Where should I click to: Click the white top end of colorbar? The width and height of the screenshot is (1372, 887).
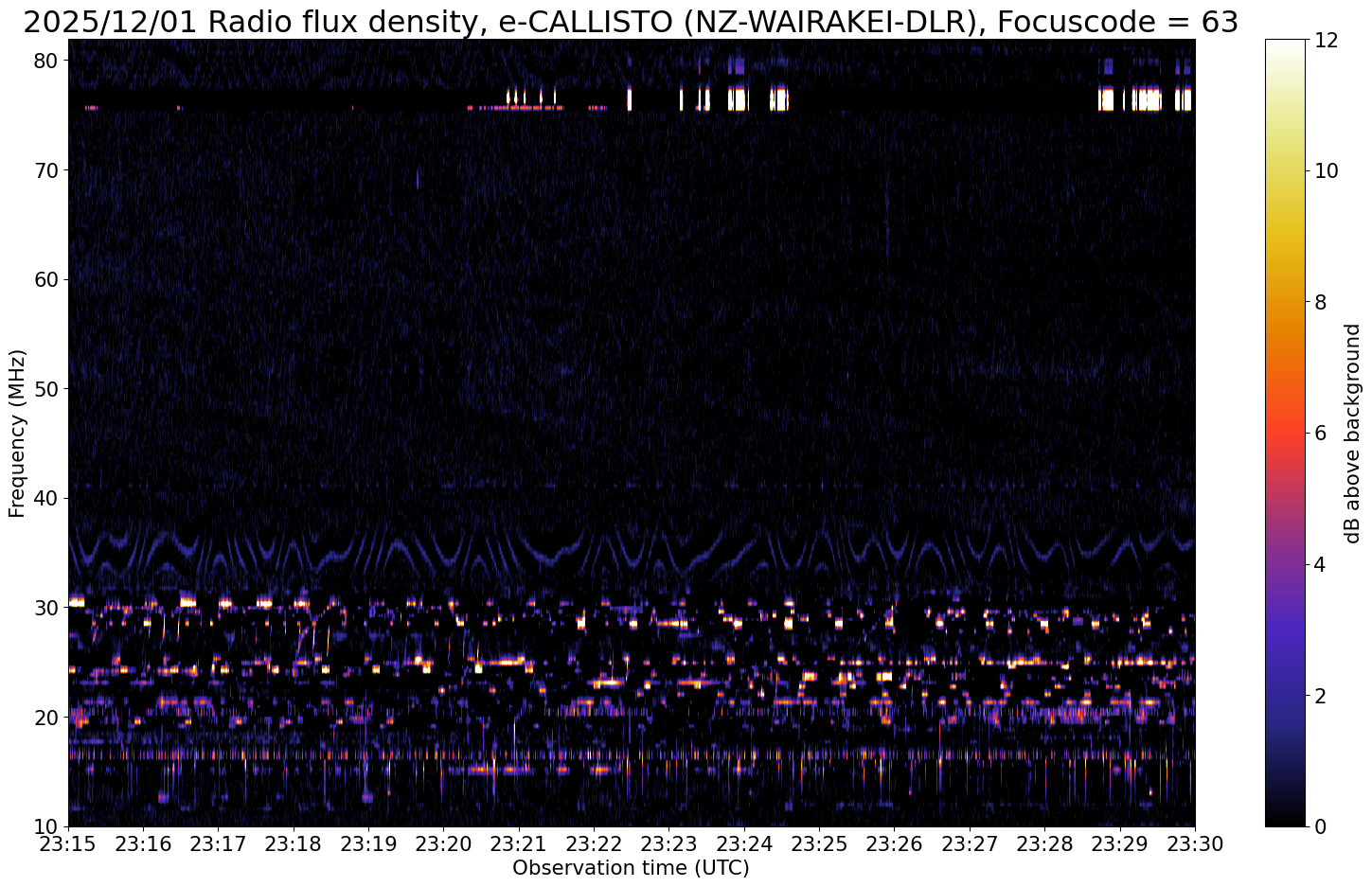point(1284,44)
